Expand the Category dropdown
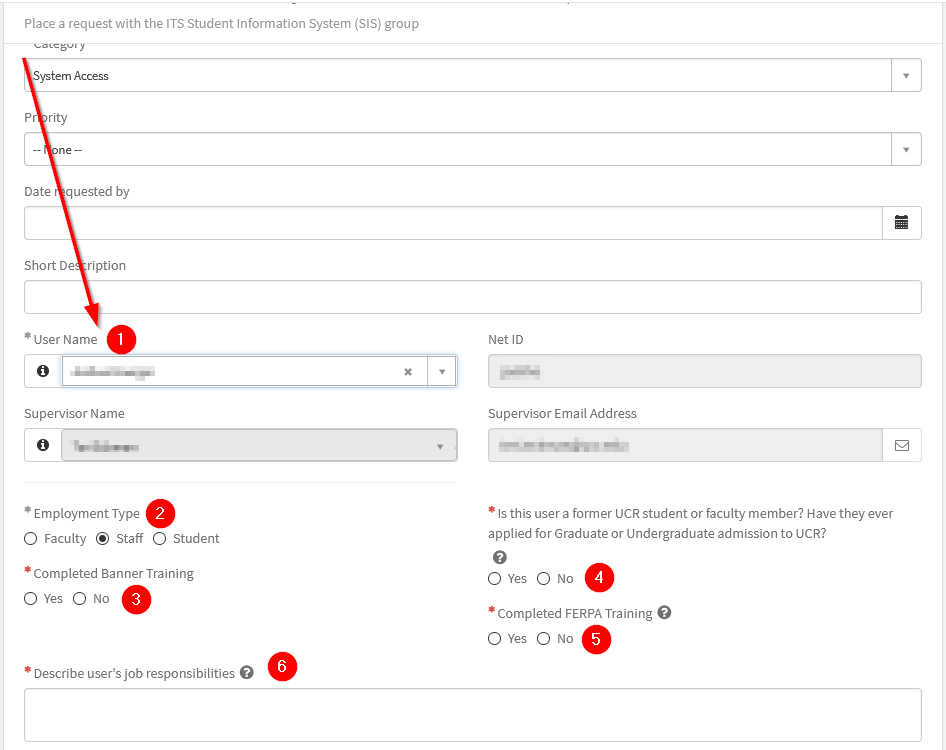Viewport: 946px width, 750px height. pos(905,76)
